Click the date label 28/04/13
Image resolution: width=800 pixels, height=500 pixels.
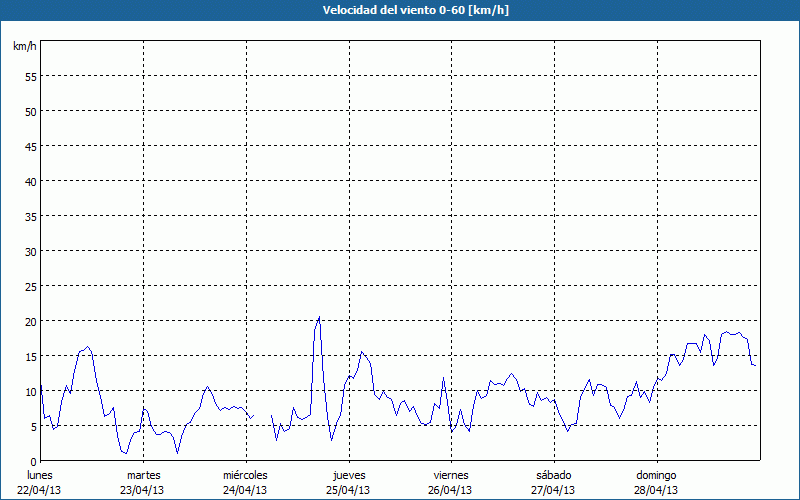[x=657, y=489]
